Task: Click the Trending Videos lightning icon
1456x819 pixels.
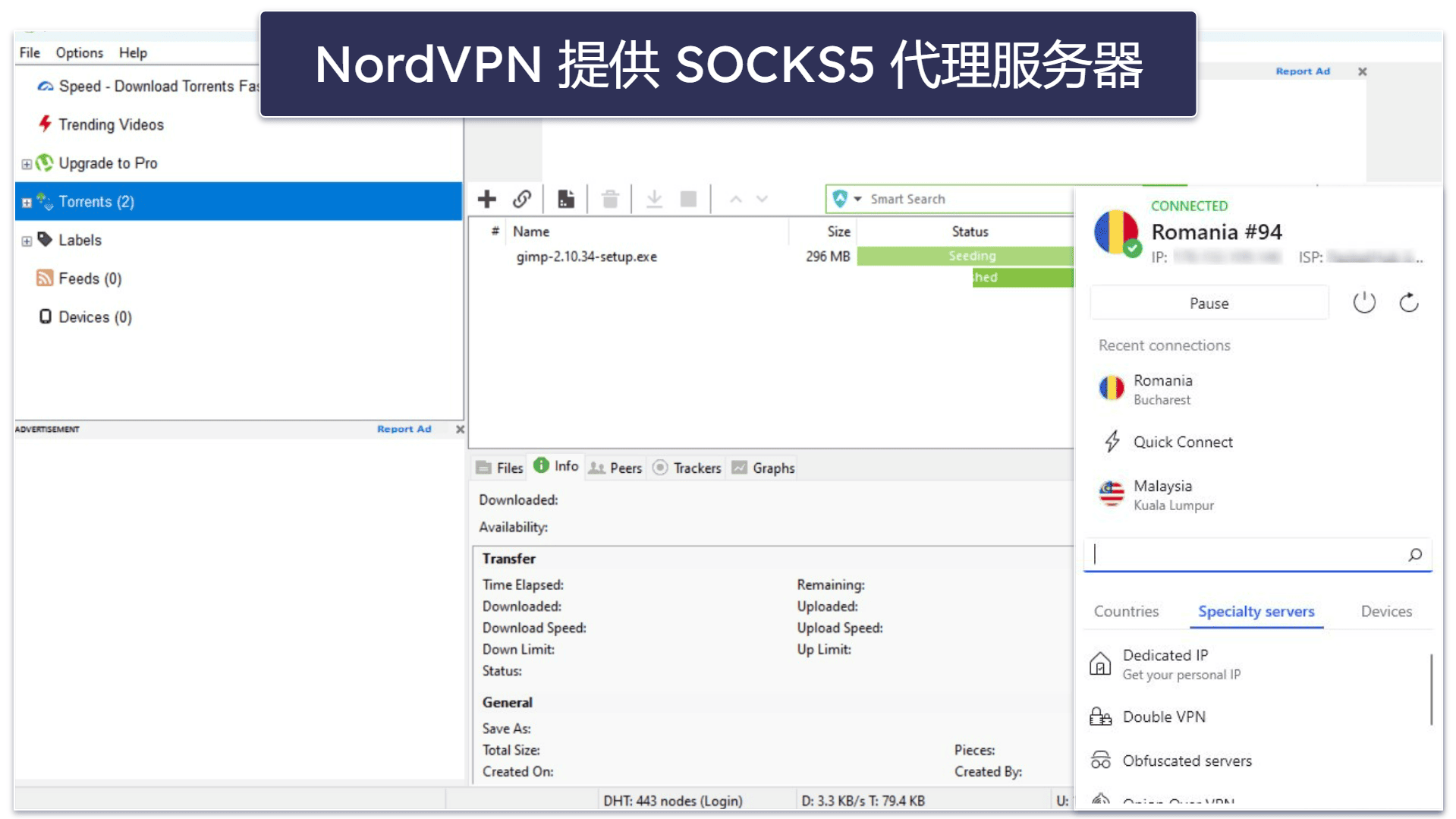Action: (46, 124)
